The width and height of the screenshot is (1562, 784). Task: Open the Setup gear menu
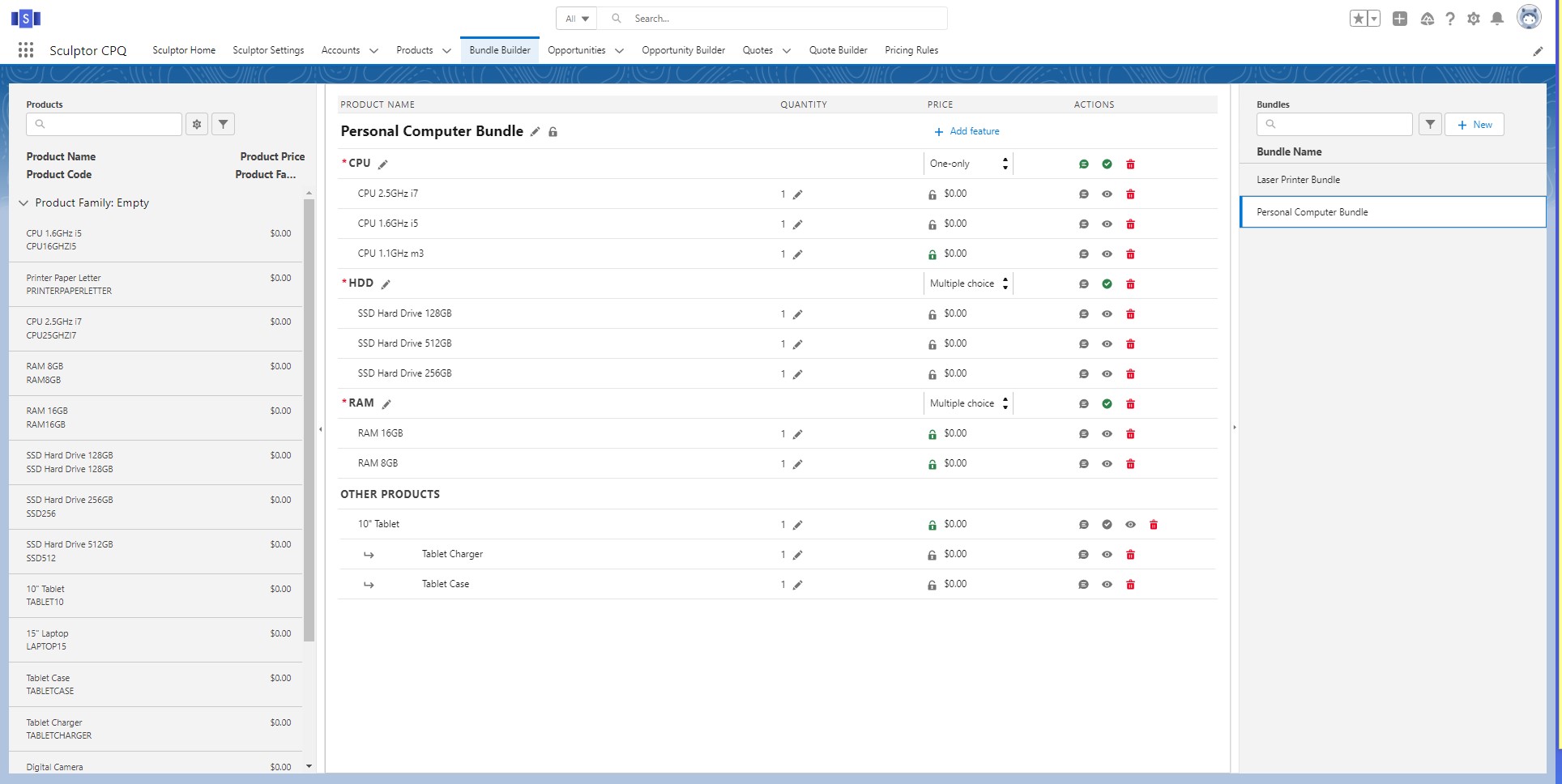click(x=1474, y=19)
